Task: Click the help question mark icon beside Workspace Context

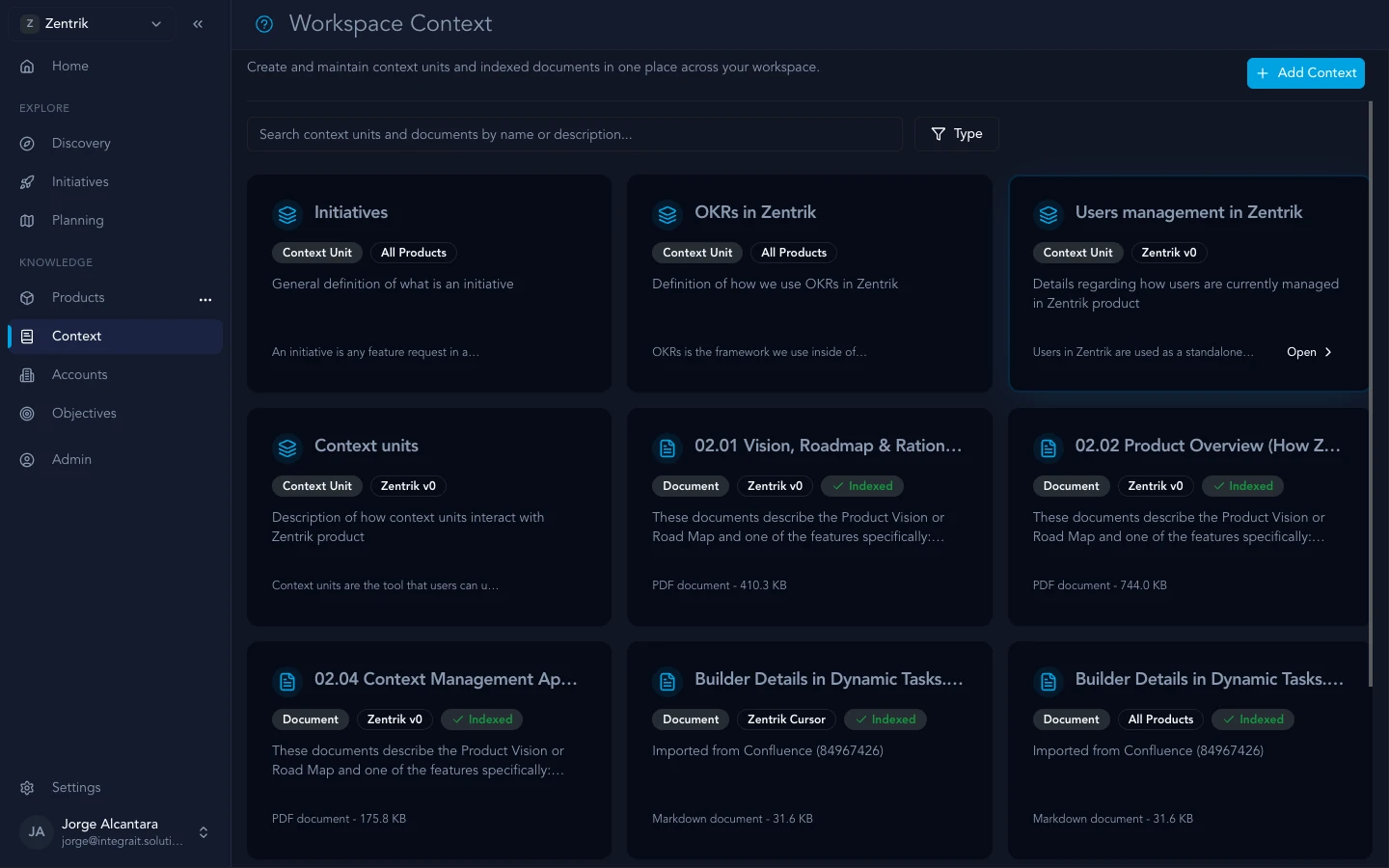Action: point(264,24)
